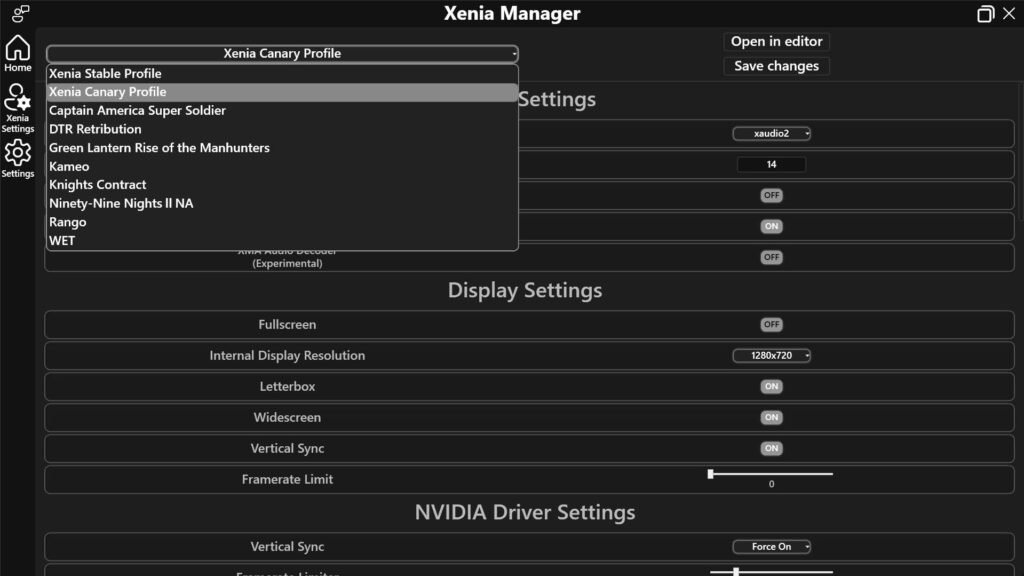Close Xenia Manager window
This screenshot has width=1024, height=576.
1009,13
